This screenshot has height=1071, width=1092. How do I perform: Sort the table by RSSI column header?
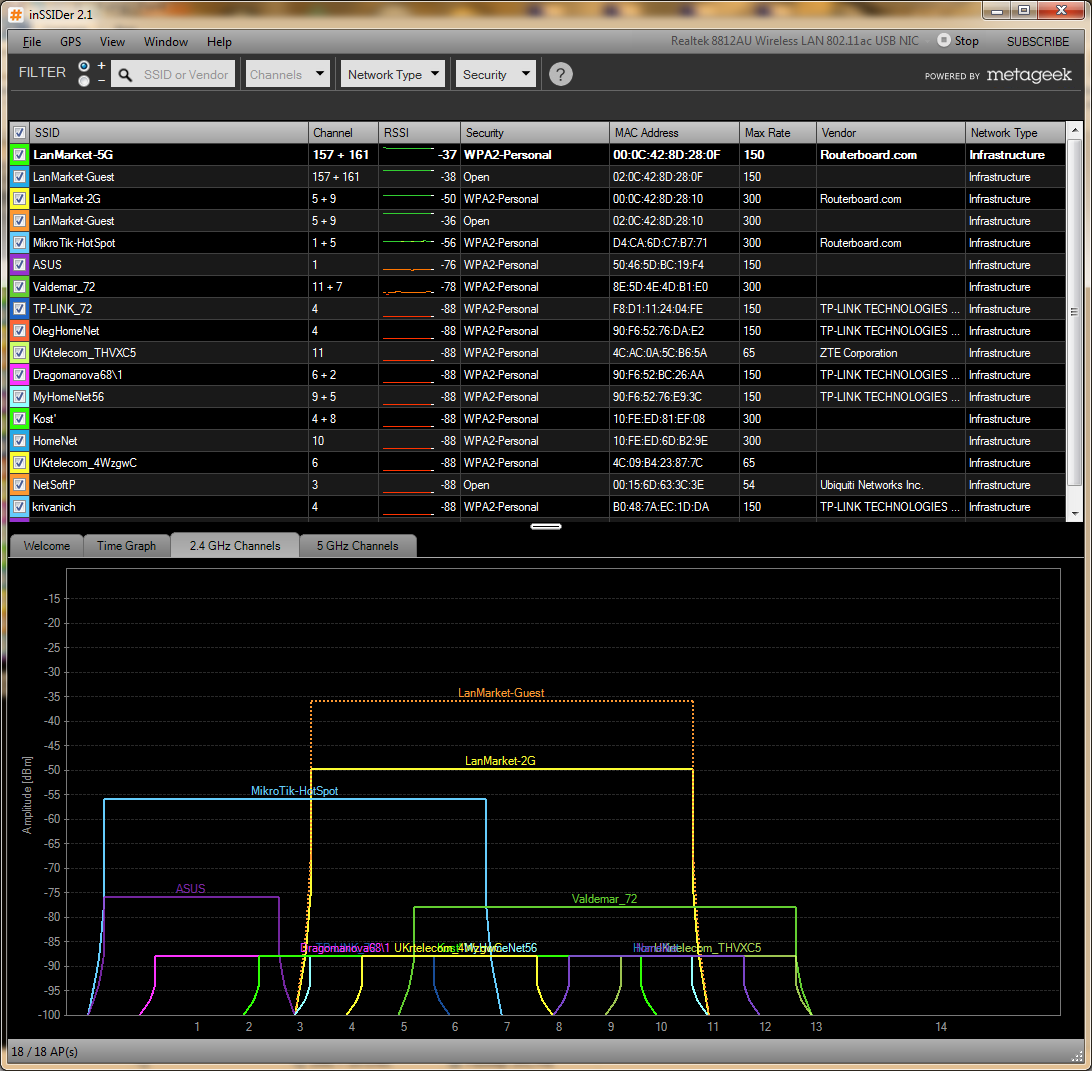point(418,133)
